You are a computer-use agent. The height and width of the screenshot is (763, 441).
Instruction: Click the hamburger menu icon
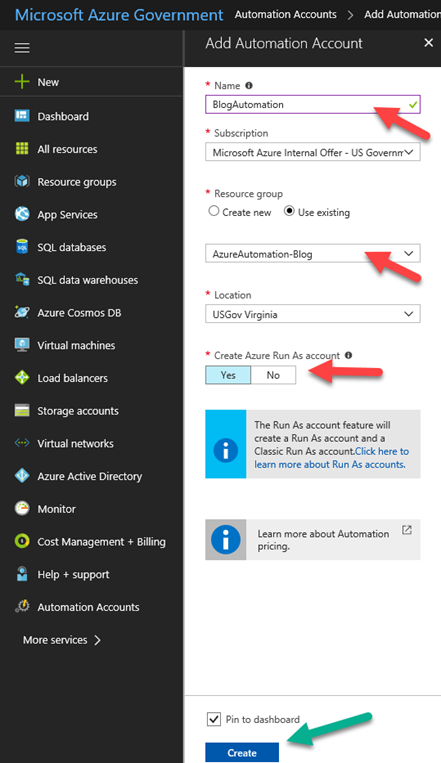click(22, 48)
